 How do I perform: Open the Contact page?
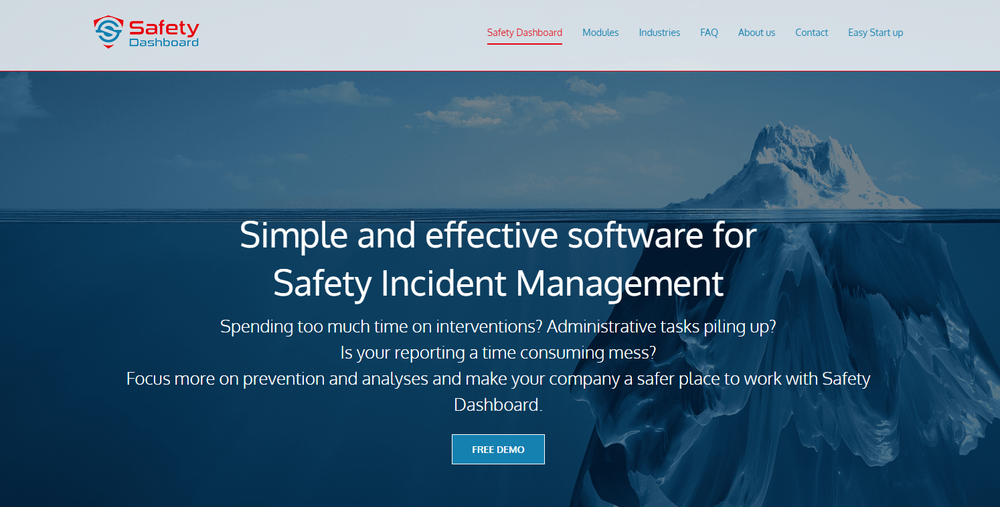(x=811, y=33)
